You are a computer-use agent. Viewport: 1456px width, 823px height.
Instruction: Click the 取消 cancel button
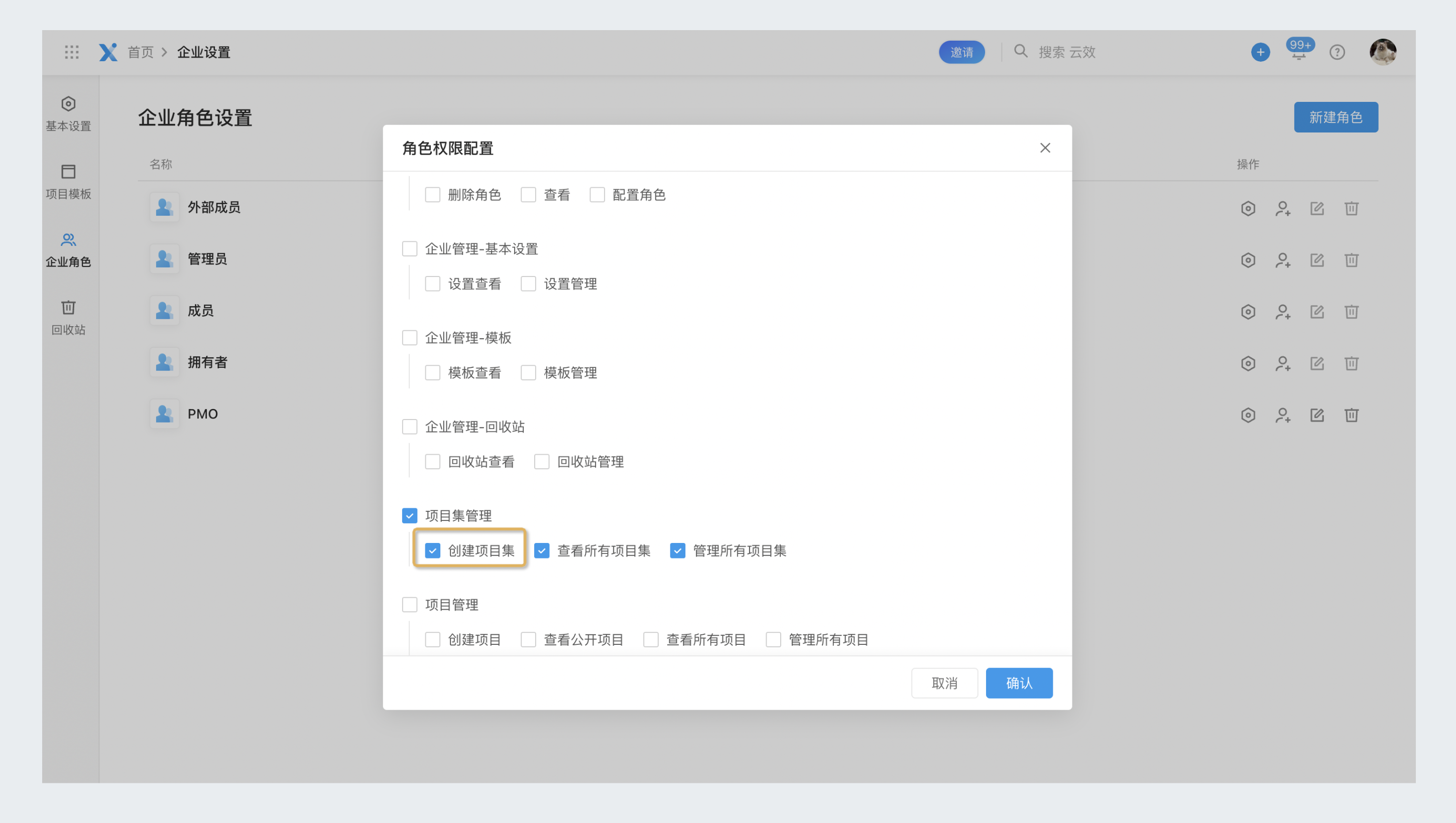pyautogui.click(x=944, y=683)
